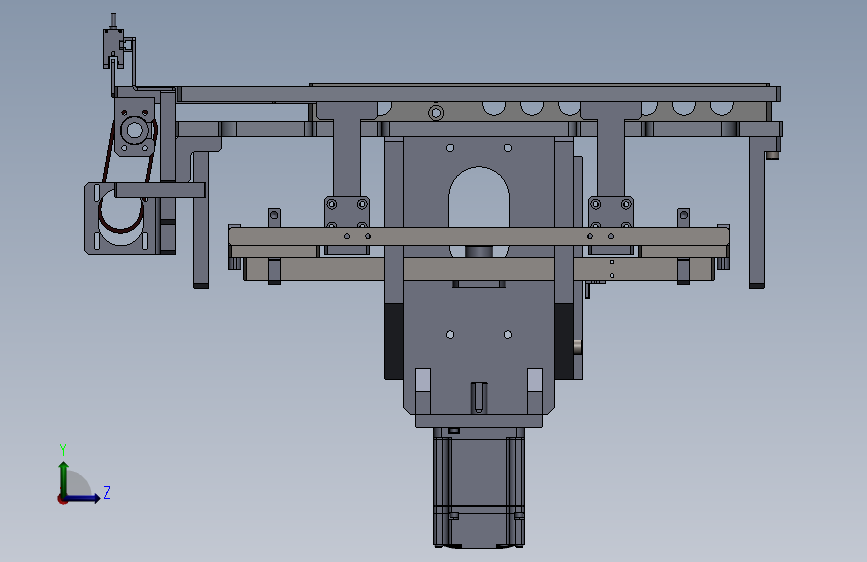Click the red origin ball of orientation triad
The image size is (867, 562).
click(x=62, y=499)
